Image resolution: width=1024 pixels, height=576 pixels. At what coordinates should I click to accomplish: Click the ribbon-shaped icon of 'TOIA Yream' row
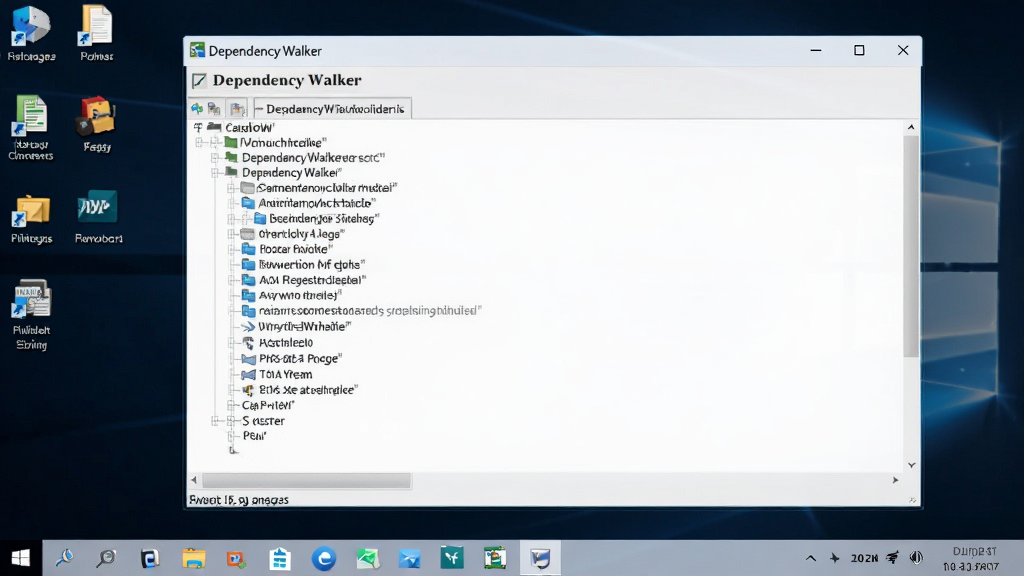point(248,374)
